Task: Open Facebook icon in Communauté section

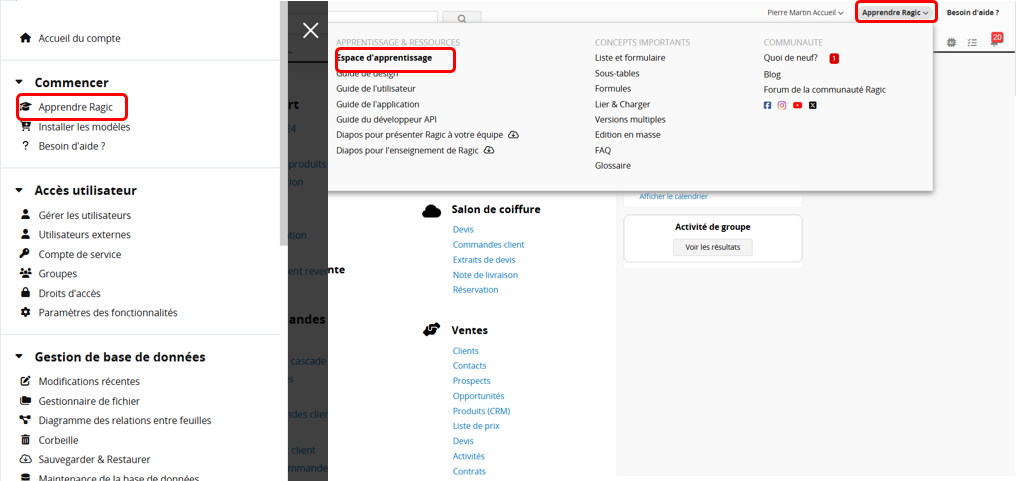Action: [767, 105]
